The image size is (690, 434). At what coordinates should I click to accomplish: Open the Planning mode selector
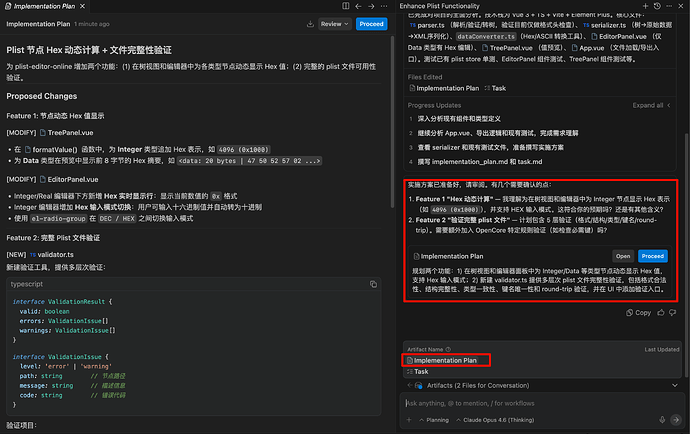434,420
